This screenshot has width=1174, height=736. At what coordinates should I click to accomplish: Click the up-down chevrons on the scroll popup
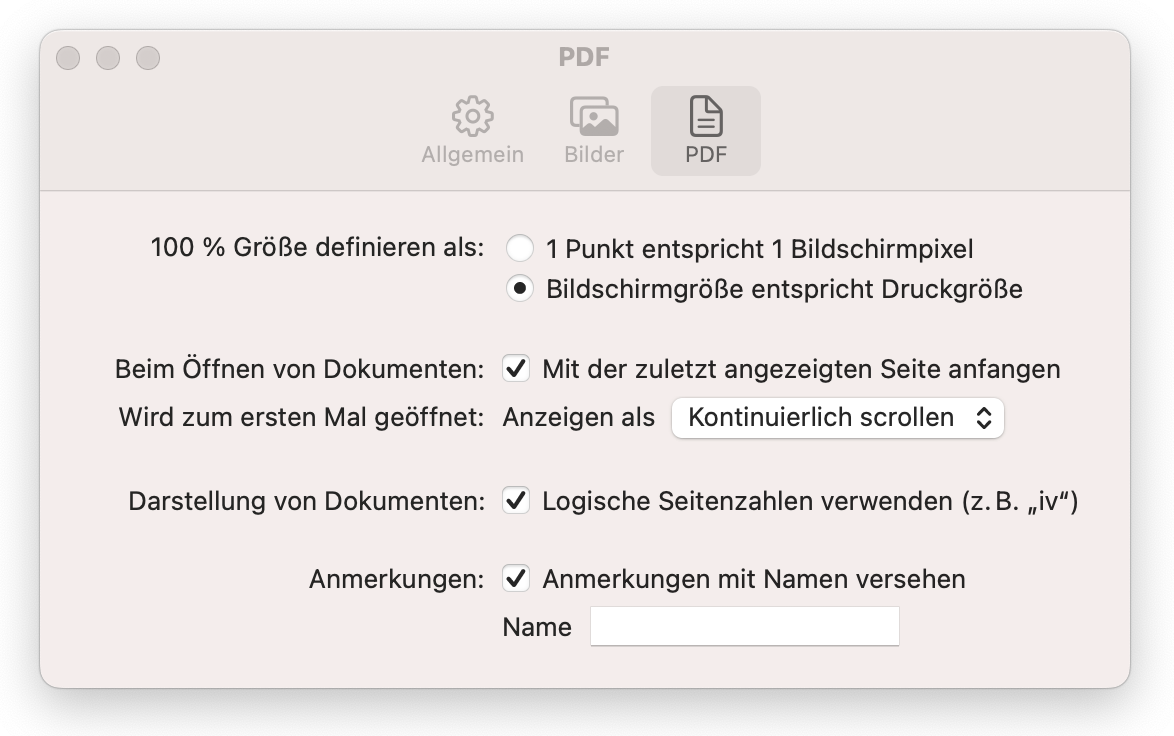pyautogui.click(x=984, y=418)
